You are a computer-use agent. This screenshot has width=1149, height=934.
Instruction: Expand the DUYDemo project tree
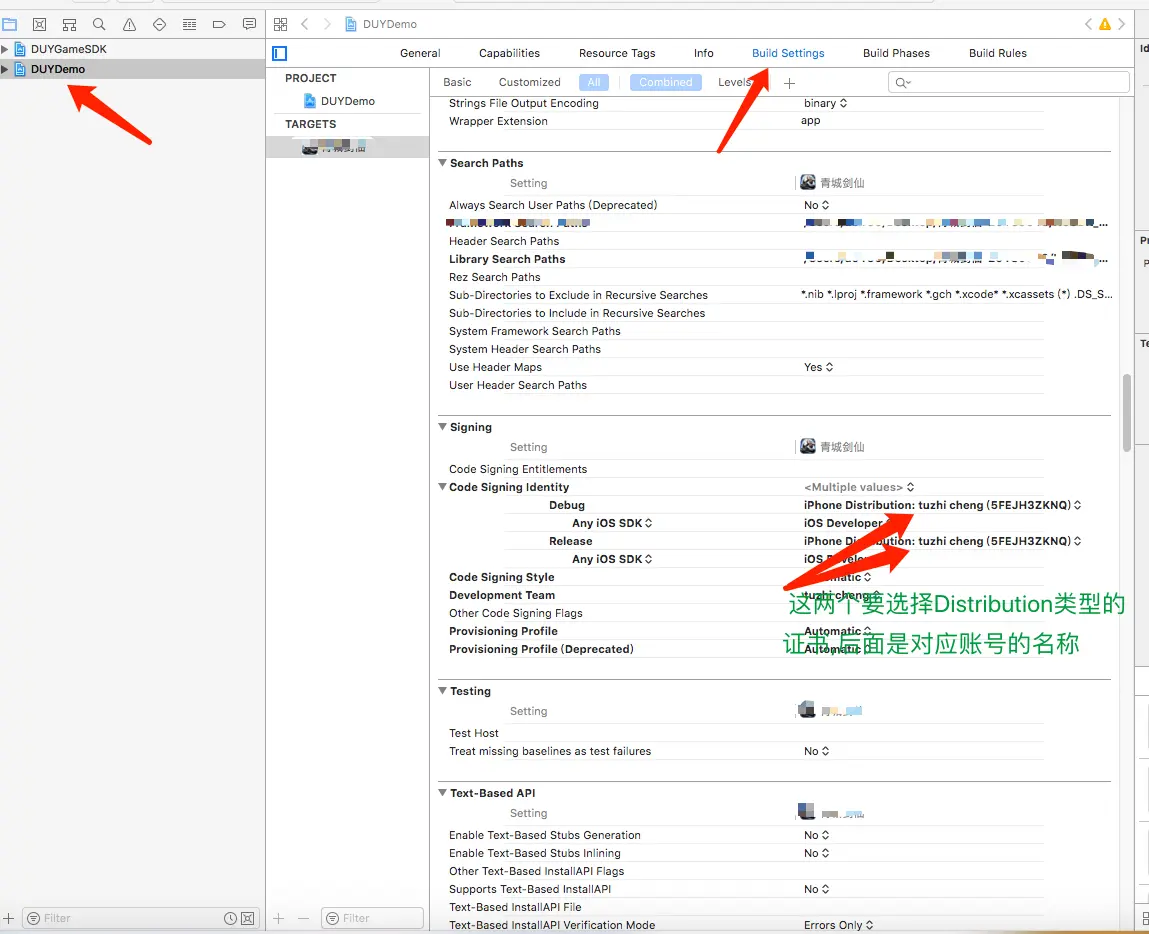point(5,69)
